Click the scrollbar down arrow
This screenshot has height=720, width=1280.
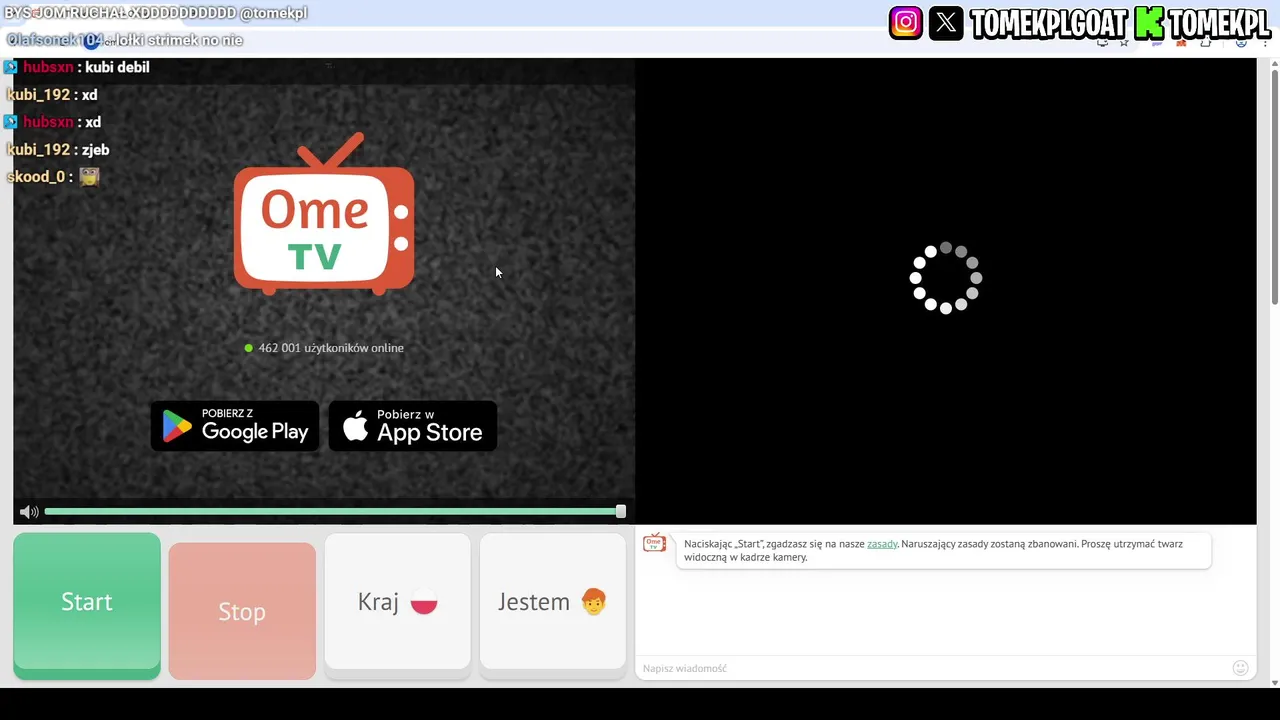tap(1274, 683)
